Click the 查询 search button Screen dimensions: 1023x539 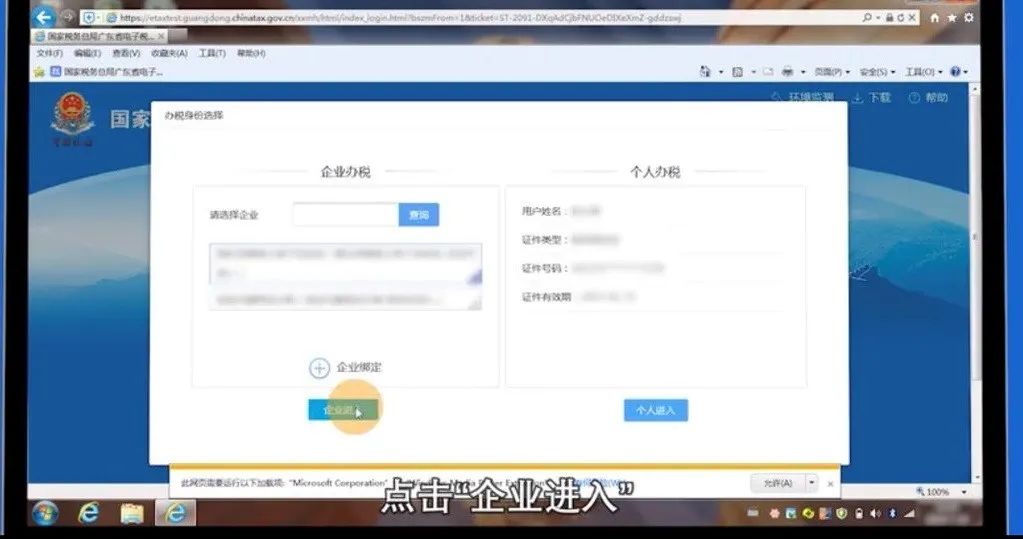click(x=419, y=215)
